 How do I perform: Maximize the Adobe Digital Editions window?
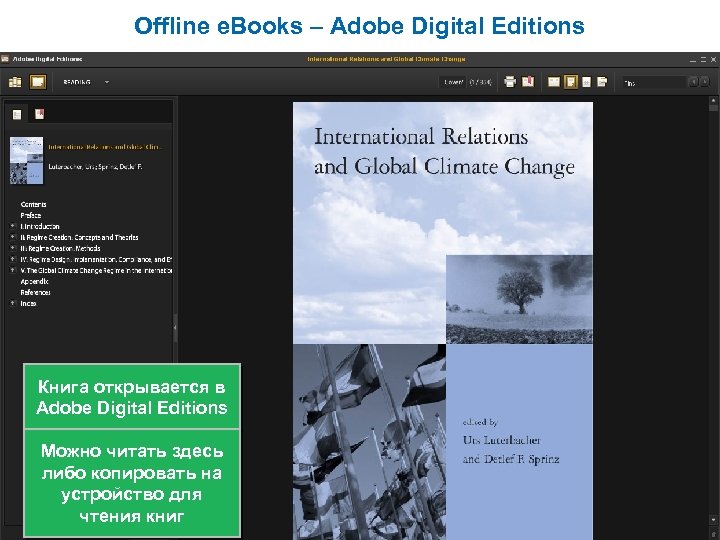point(703,60)
